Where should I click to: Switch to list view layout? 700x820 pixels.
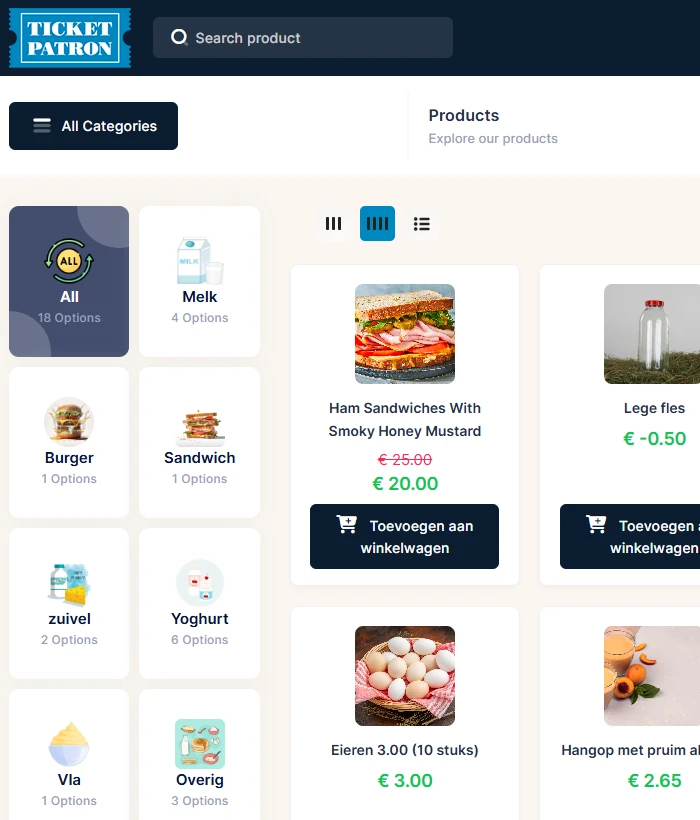421,224
